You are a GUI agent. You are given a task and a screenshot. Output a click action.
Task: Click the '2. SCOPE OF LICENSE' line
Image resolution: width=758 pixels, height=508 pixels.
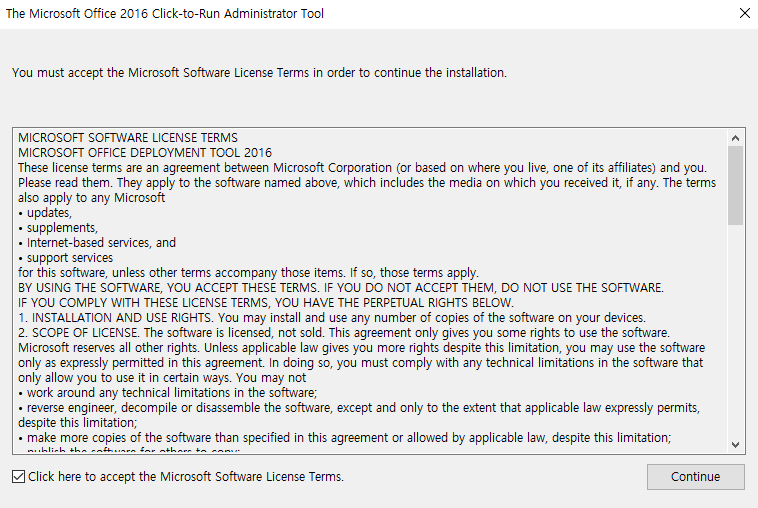click(344, 333)
